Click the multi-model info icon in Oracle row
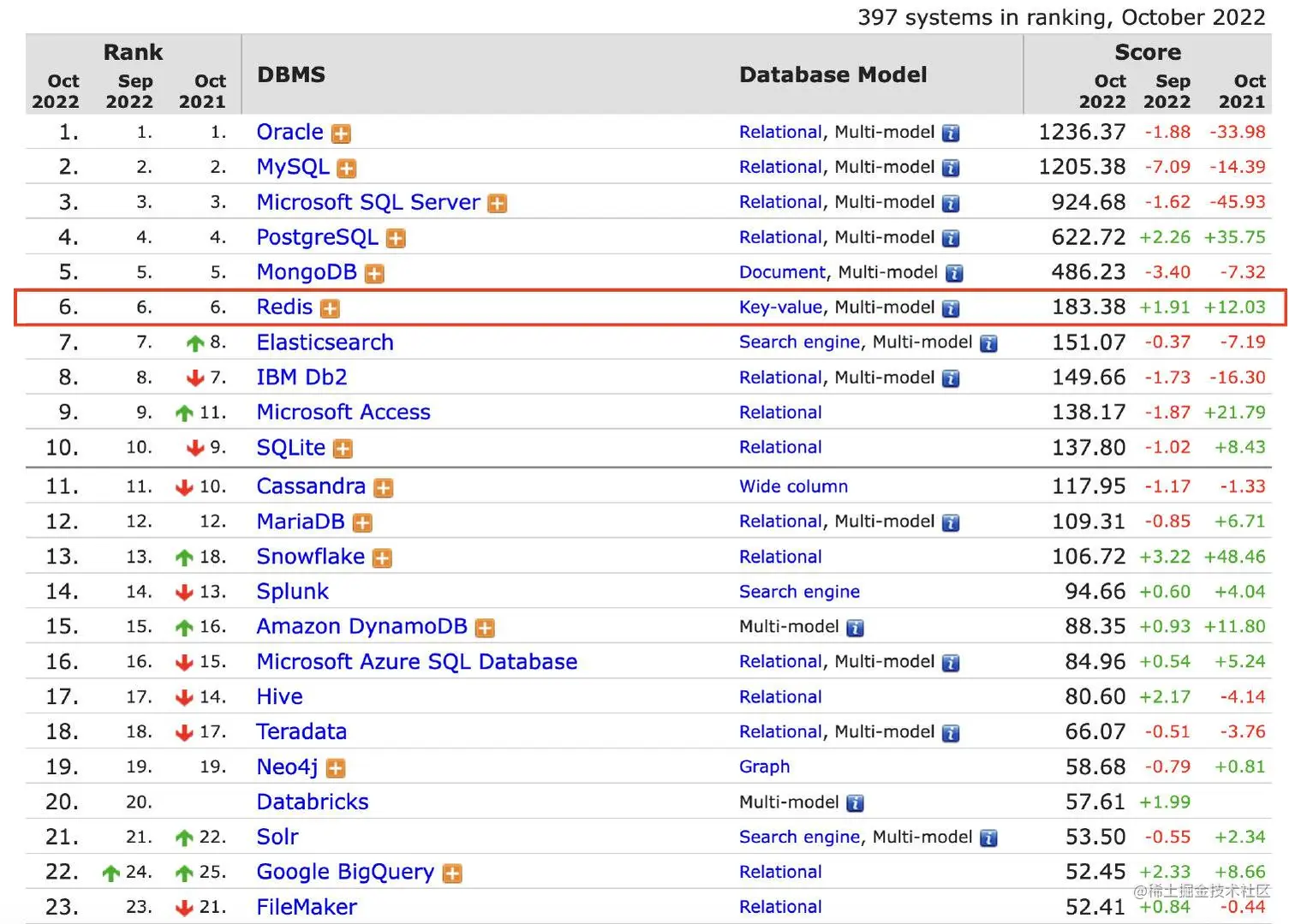Viewport: 1295px width, 924px height. click(x=951, y=134)
